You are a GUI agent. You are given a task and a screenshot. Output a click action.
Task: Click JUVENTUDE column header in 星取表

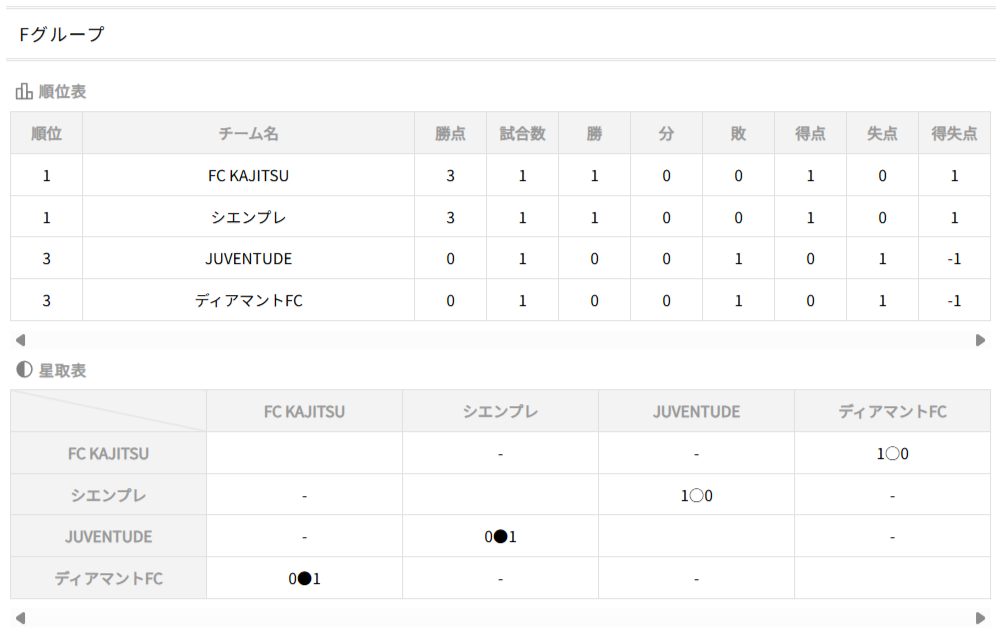(x=696, y=412)
